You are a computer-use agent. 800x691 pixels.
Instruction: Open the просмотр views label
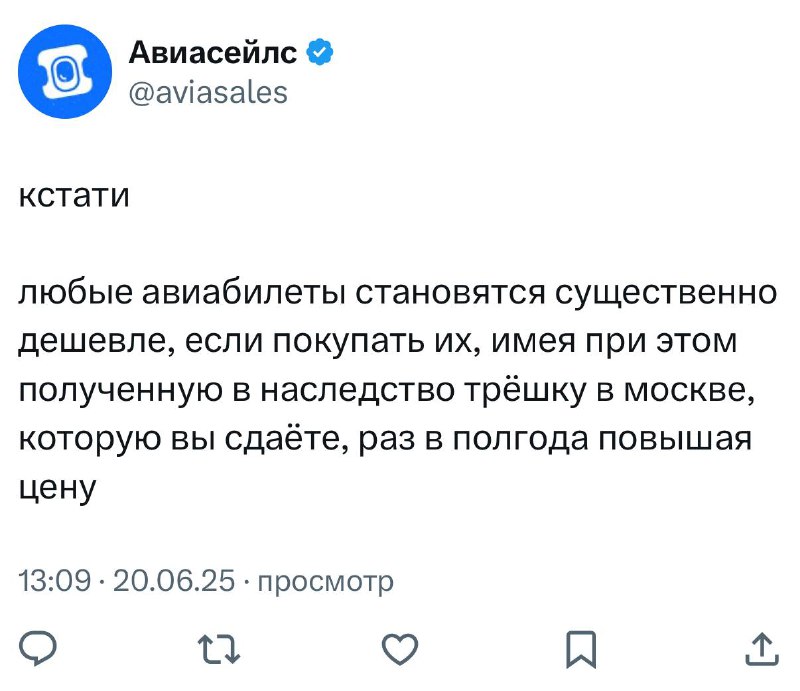pyautogui.click(x=326, y=583)
